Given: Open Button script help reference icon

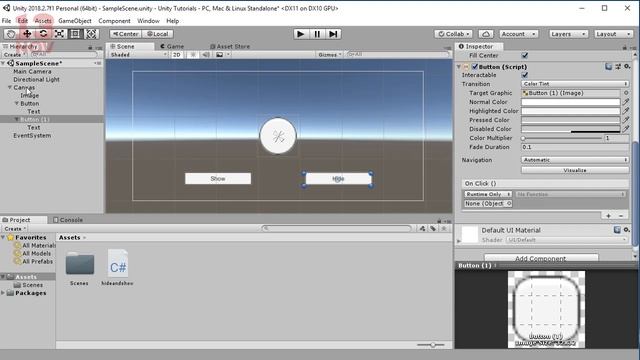Looking at the screenshot, I should [x=609, y=67].
